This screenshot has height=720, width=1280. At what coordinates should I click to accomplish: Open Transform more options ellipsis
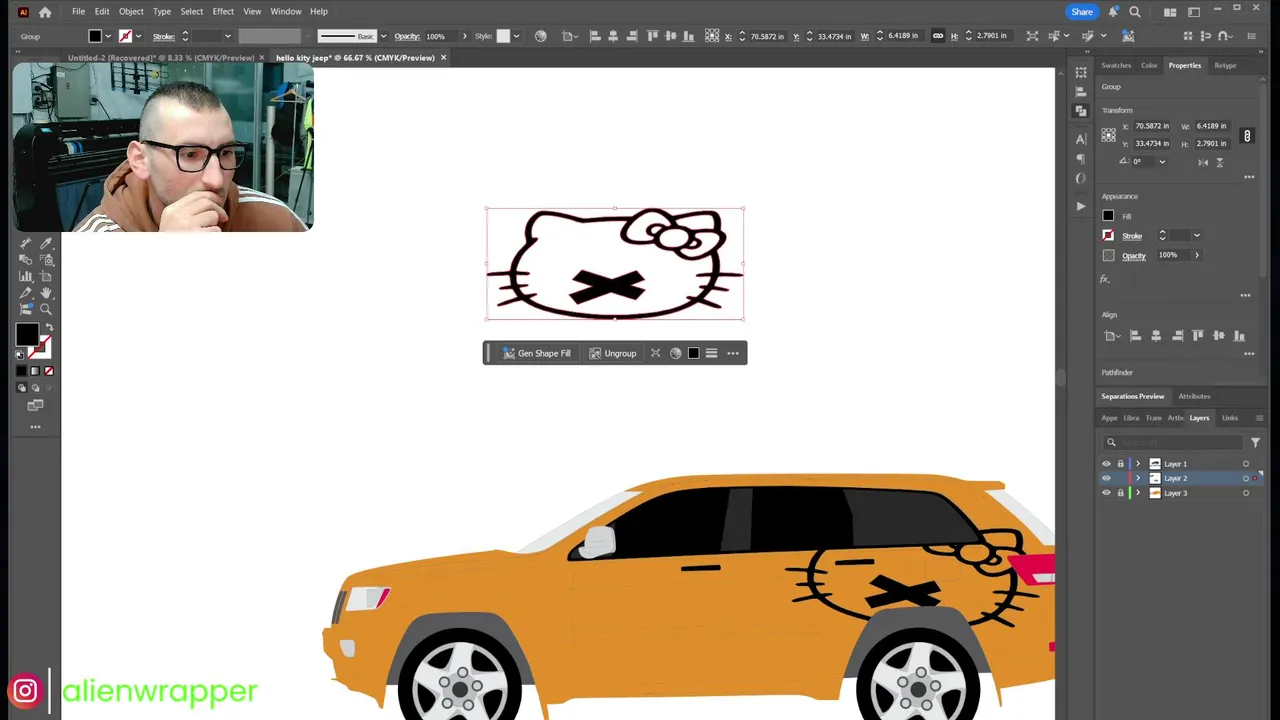click(1249, 177)
